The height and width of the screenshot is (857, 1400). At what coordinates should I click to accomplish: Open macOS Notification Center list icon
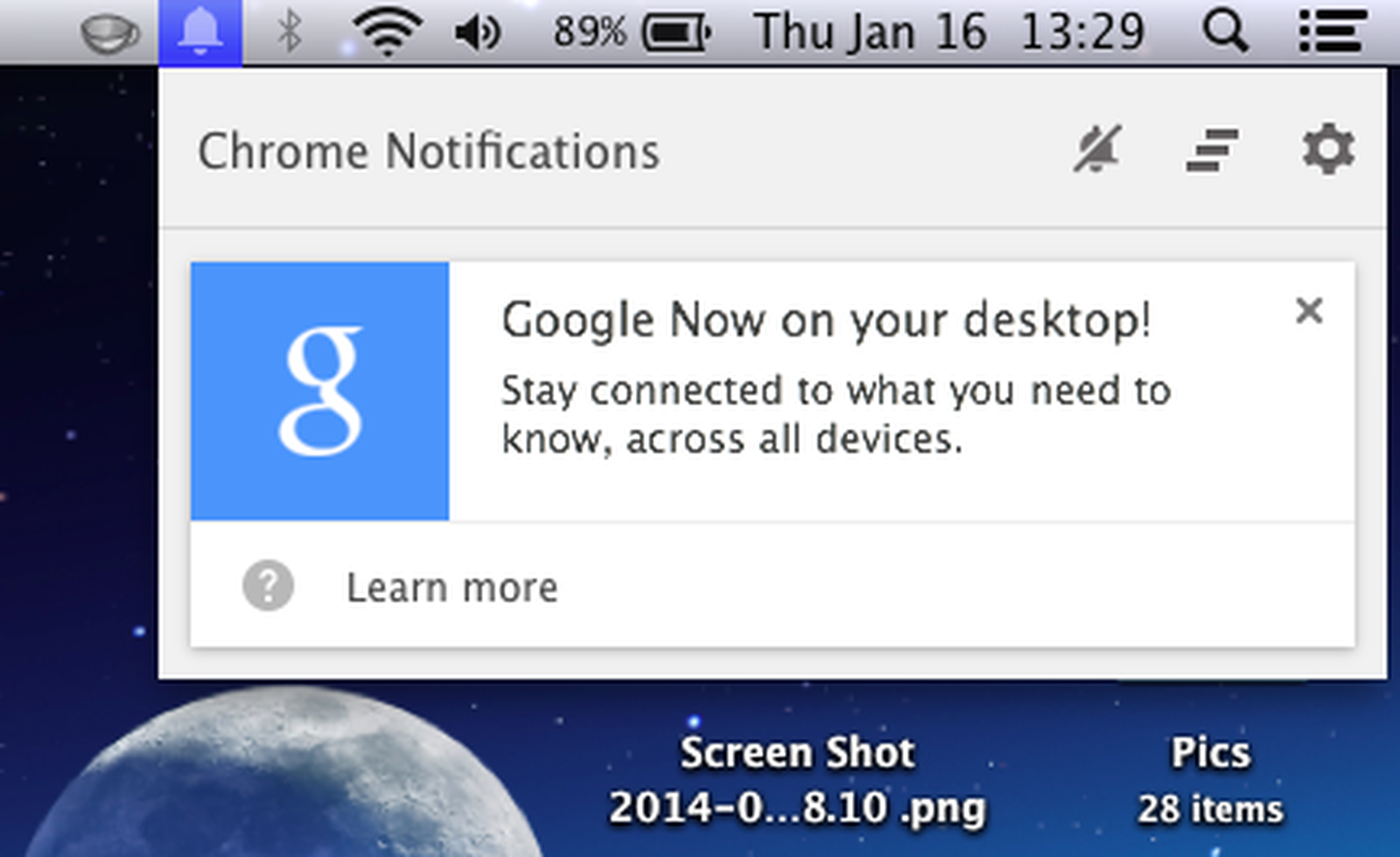pos(1331,32)
